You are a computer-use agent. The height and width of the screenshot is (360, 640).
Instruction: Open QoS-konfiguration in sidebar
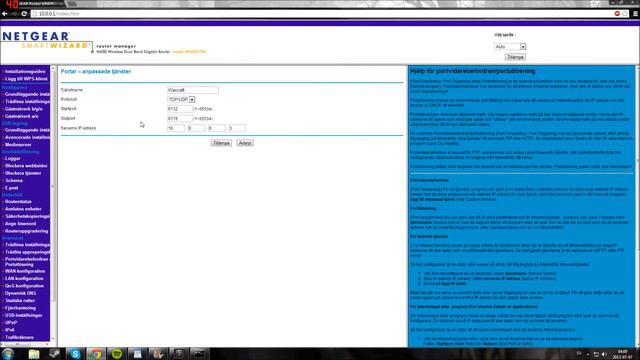coord(24,286)
